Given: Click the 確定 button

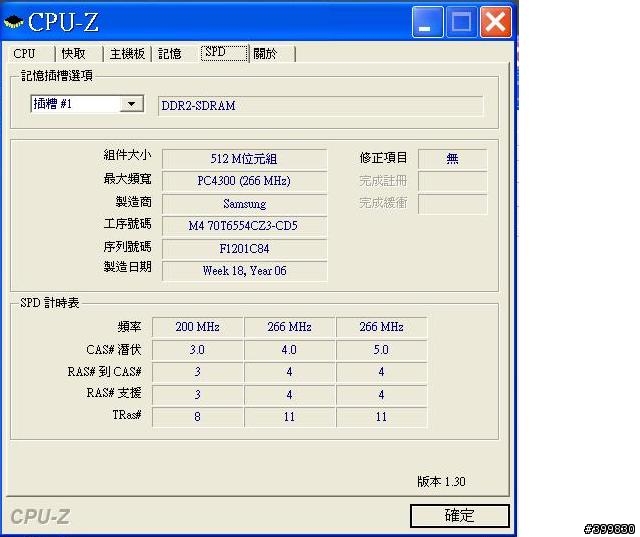Looking at the screenshot, I should (x=460, y=516).
